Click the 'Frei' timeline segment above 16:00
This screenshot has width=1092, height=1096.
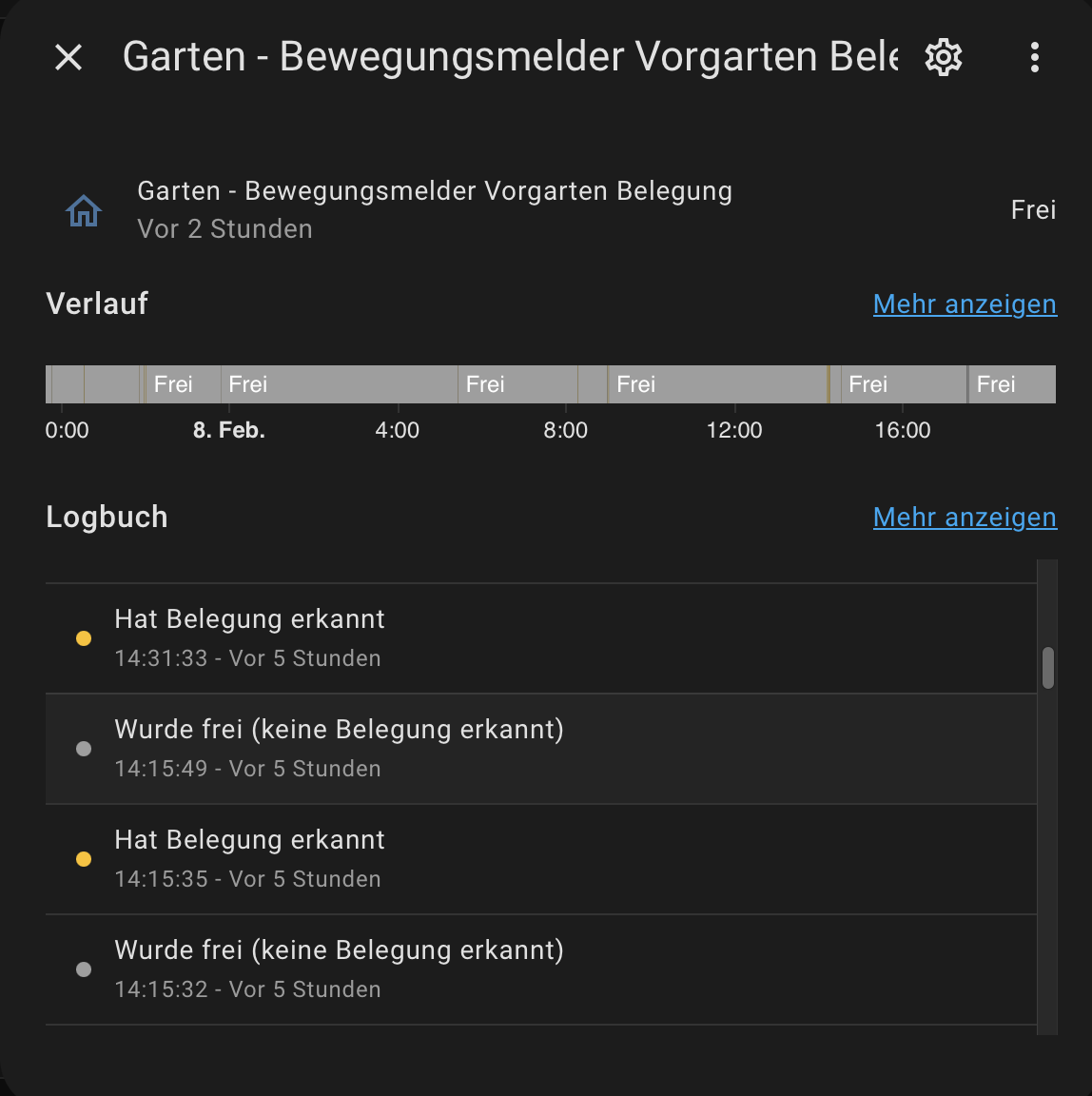904,384
